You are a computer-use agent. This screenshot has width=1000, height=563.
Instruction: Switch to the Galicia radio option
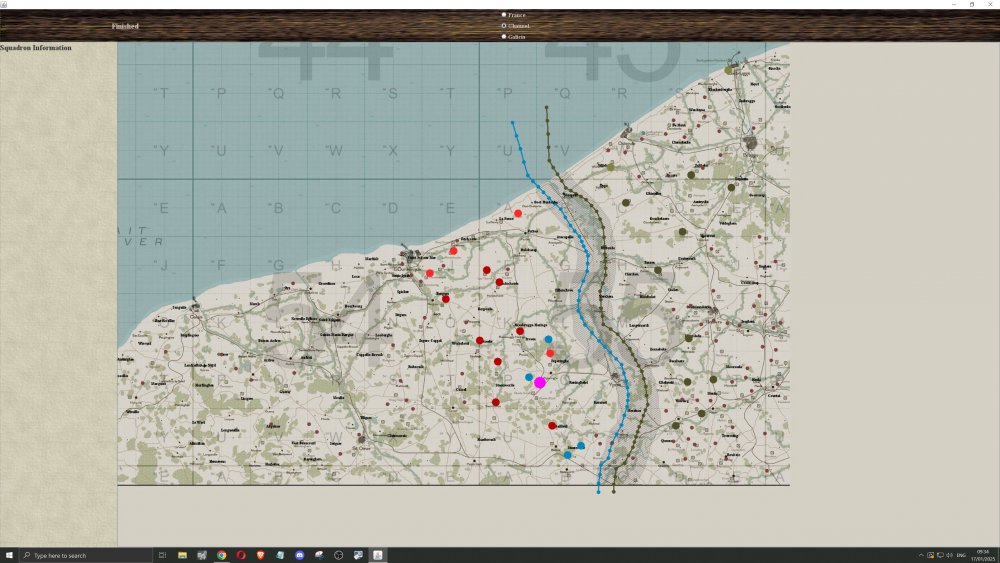click(504, 37)
